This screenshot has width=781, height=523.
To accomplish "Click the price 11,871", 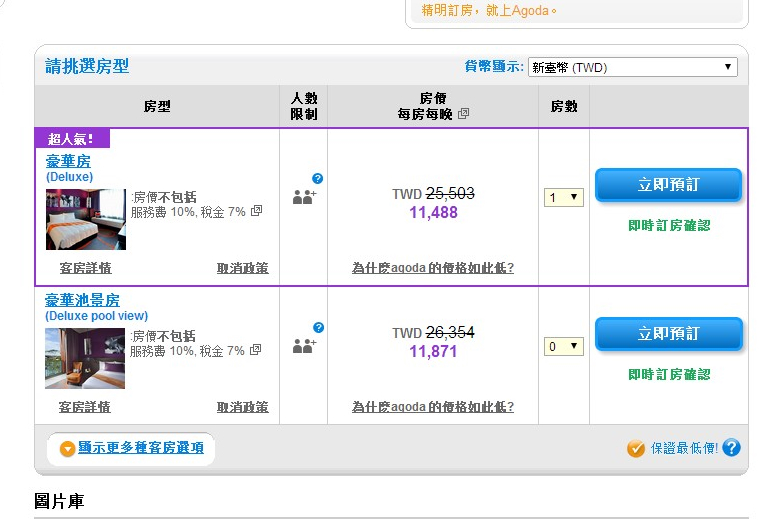I will pos(433,352).
